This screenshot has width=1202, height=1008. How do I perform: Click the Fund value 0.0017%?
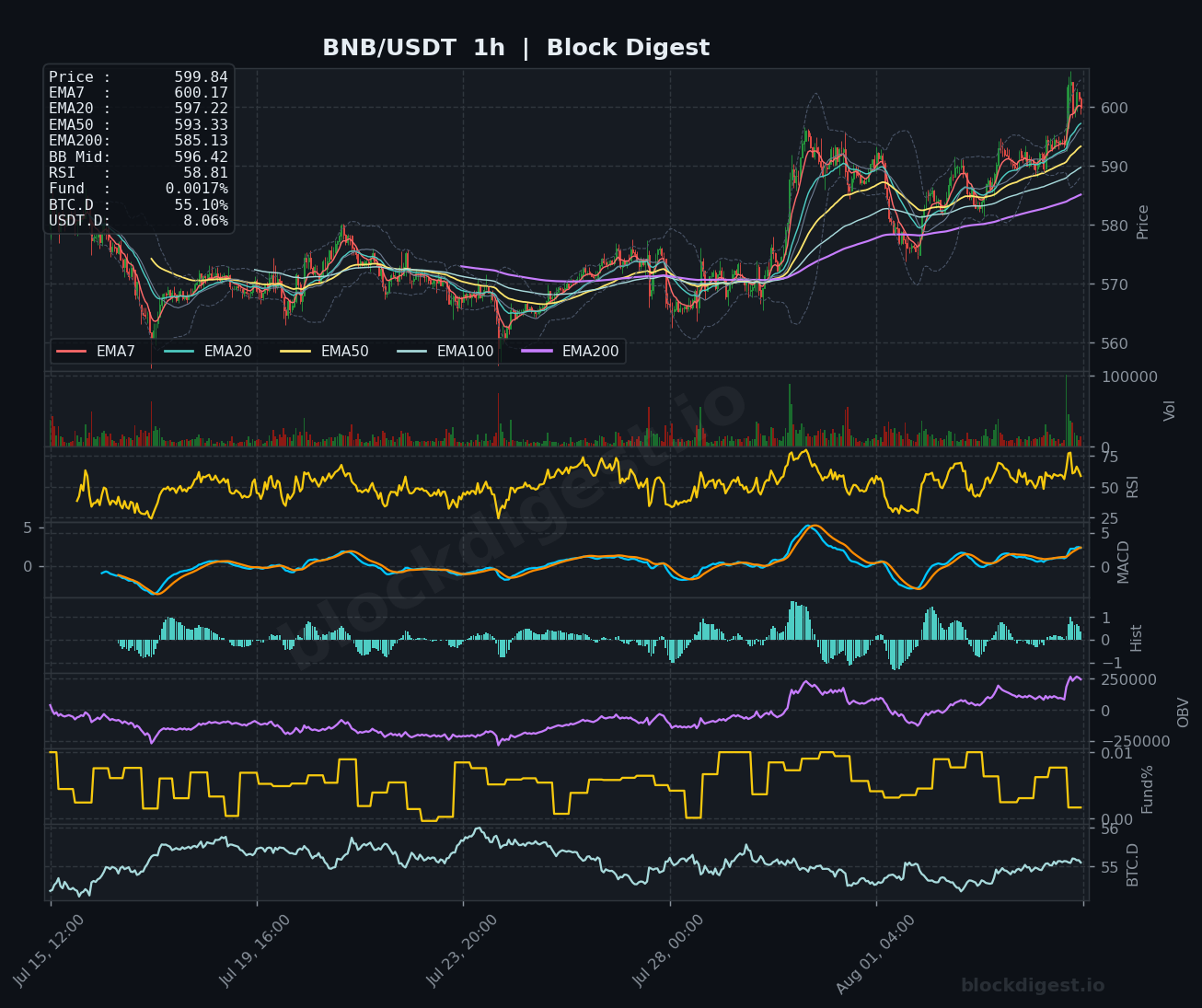pyautogui.click(x=196, y=189)
